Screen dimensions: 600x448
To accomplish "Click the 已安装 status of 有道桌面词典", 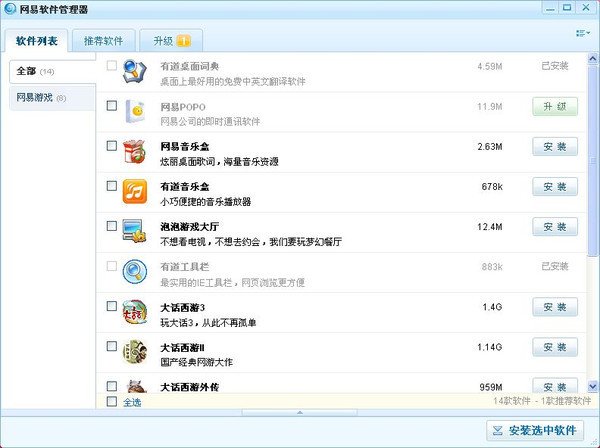I will [x=555, y=66].
